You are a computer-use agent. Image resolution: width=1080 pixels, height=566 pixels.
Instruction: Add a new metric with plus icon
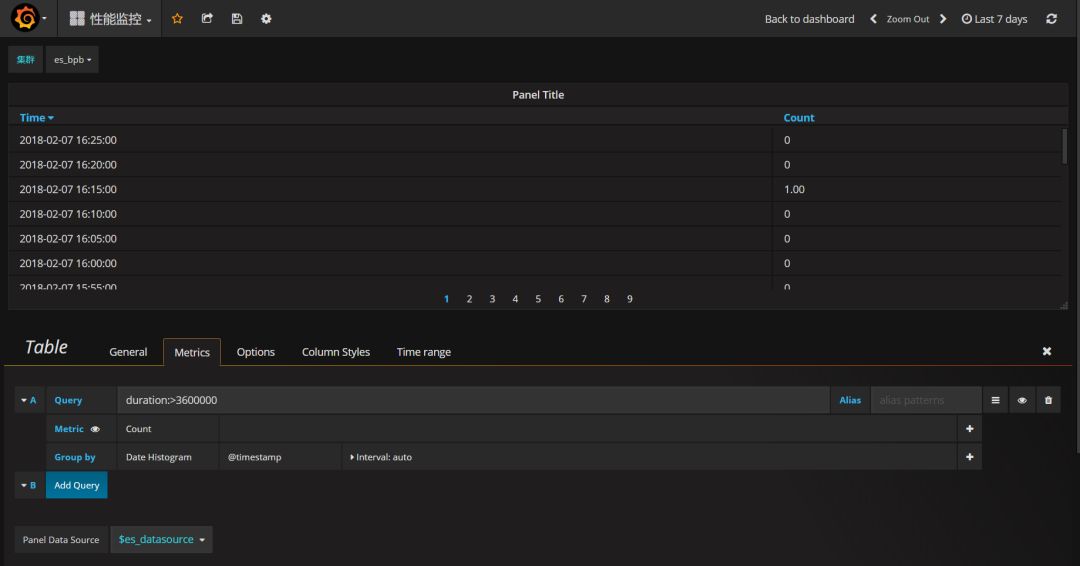click(x=969, y=428)
